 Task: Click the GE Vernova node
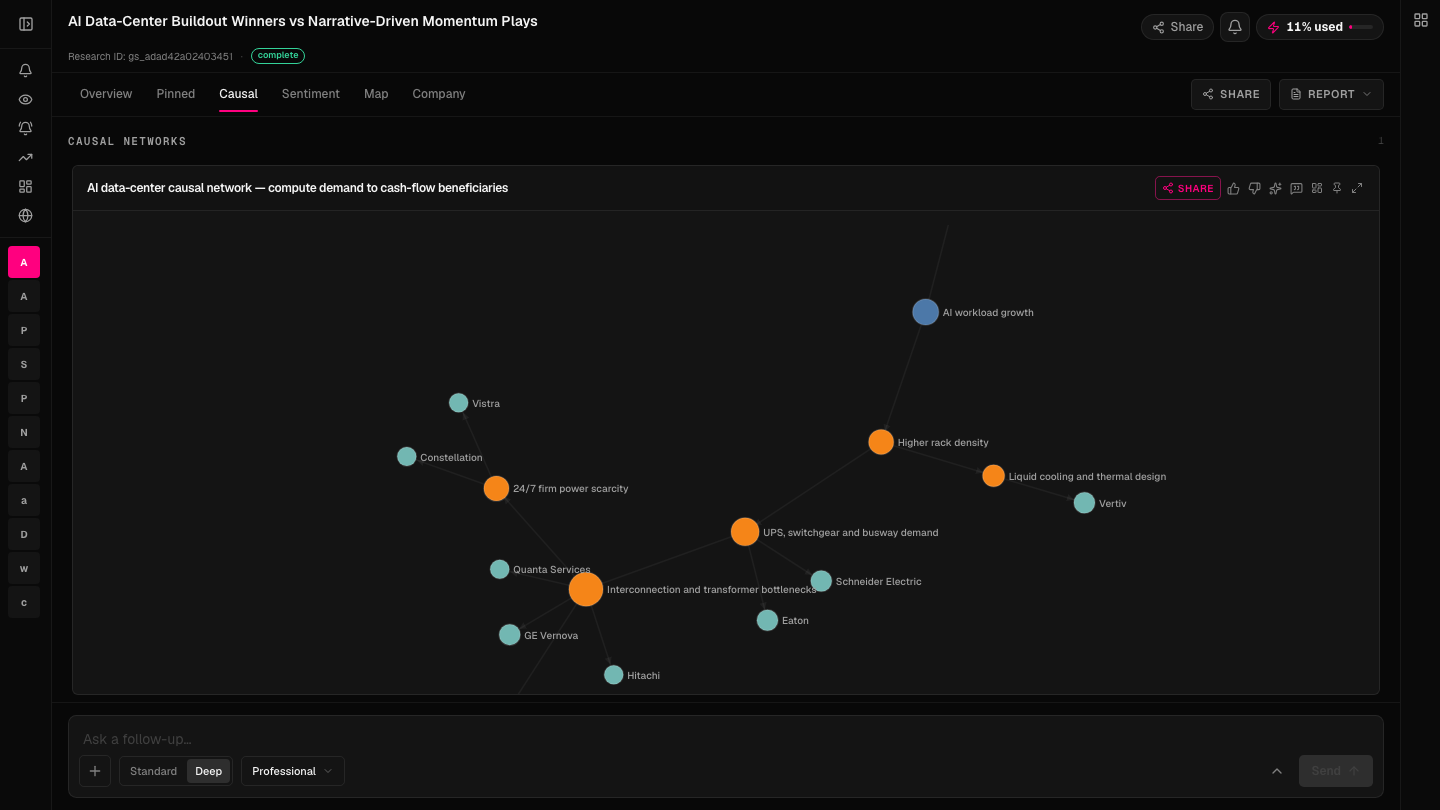click(x=510, y=634)
